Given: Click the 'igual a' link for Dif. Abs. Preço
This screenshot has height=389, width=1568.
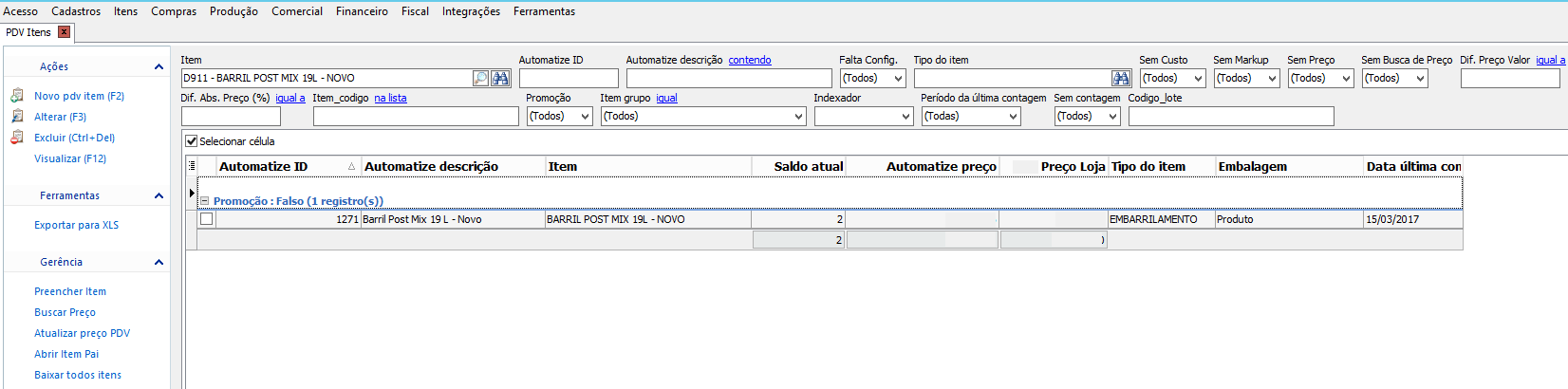Looking at the screenshot, I should 290,98.
